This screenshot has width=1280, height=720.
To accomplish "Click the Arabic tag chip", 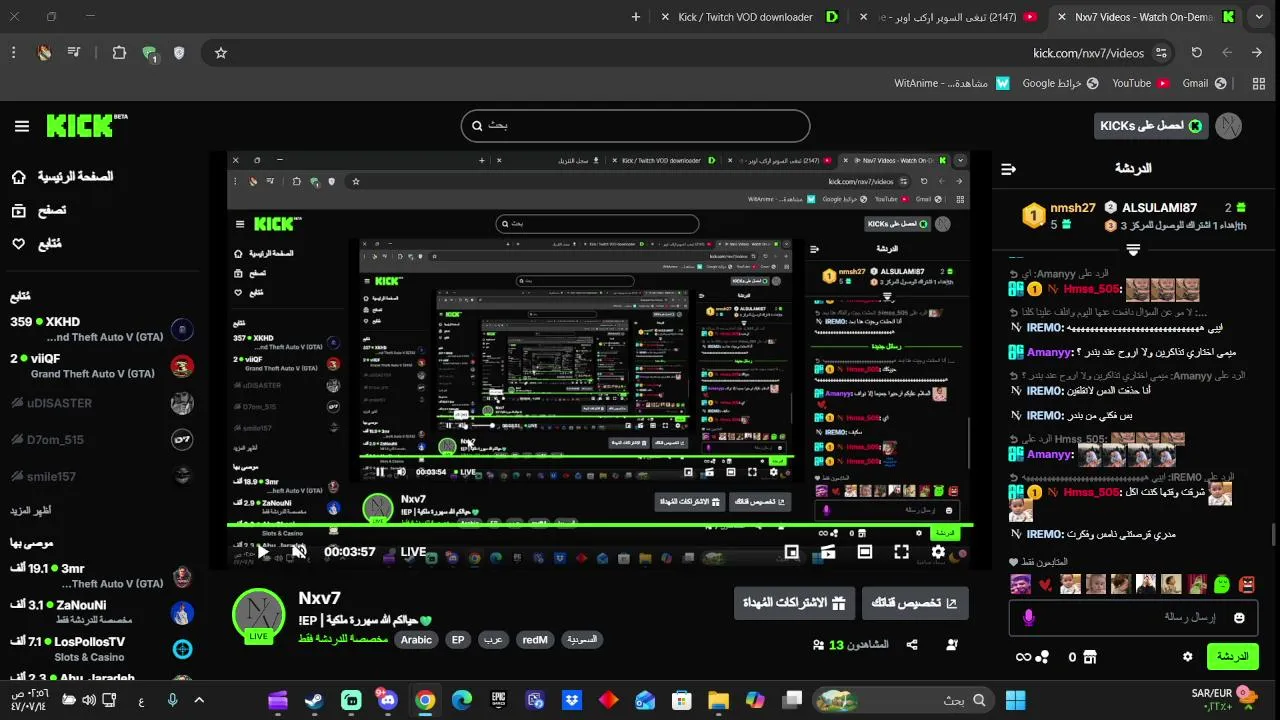I will [x=417, y=640].
